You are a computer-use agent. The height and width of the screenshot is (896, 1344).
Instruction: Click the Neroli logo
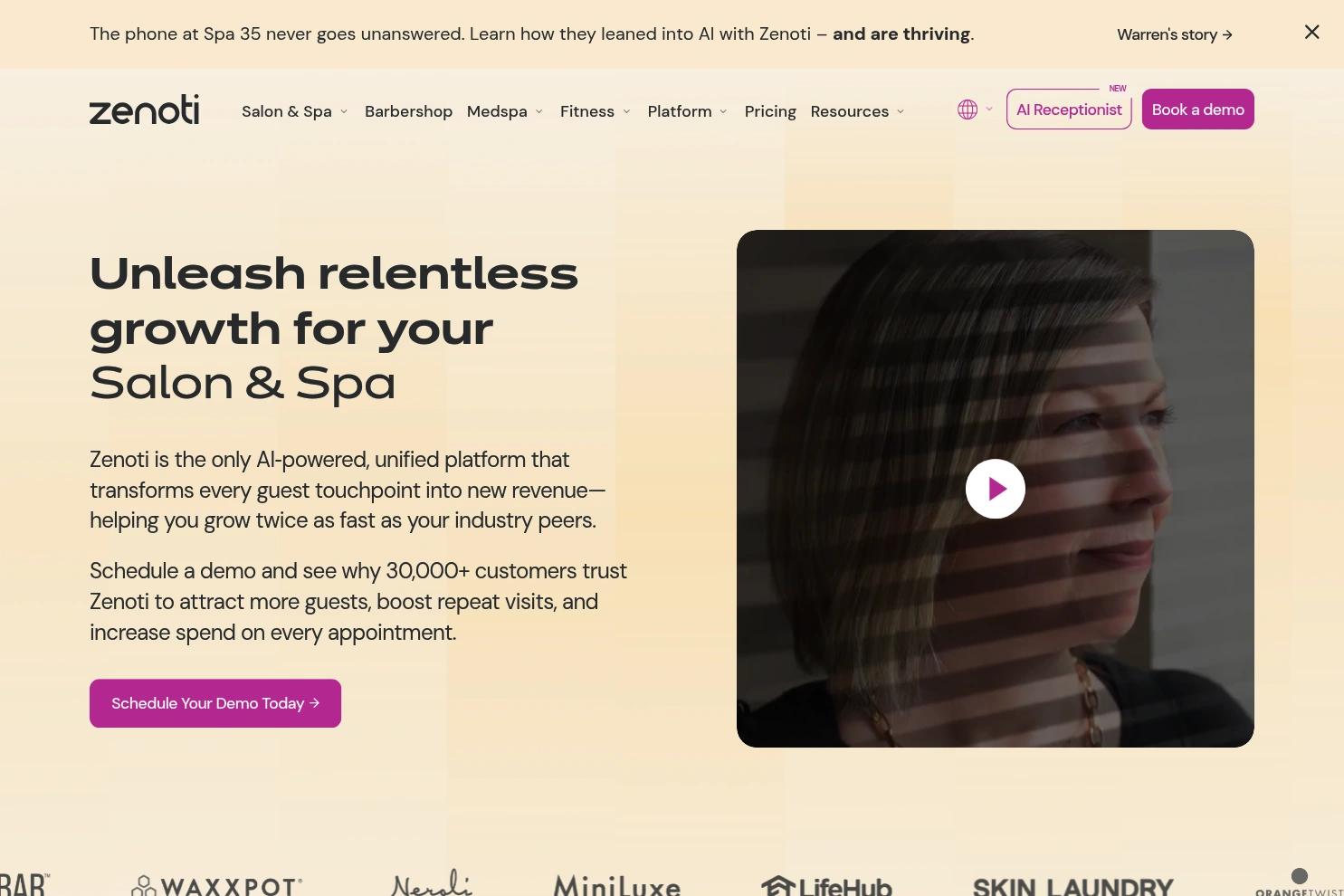click(x=432, y=882)
